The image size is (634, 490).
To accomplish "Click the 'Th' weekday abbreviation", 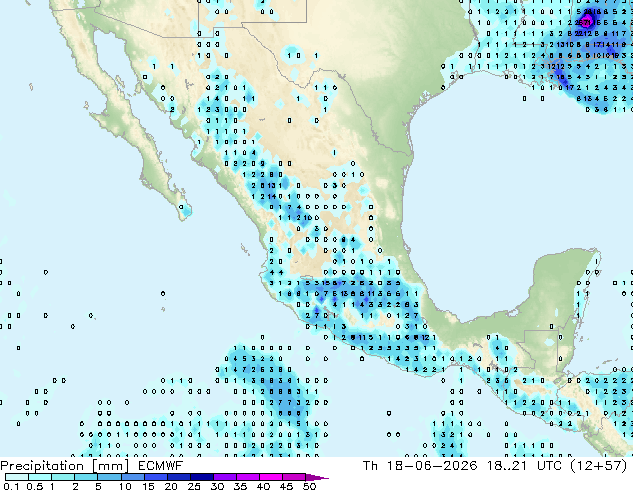I will pyautogui.click(x=370, y=466).
